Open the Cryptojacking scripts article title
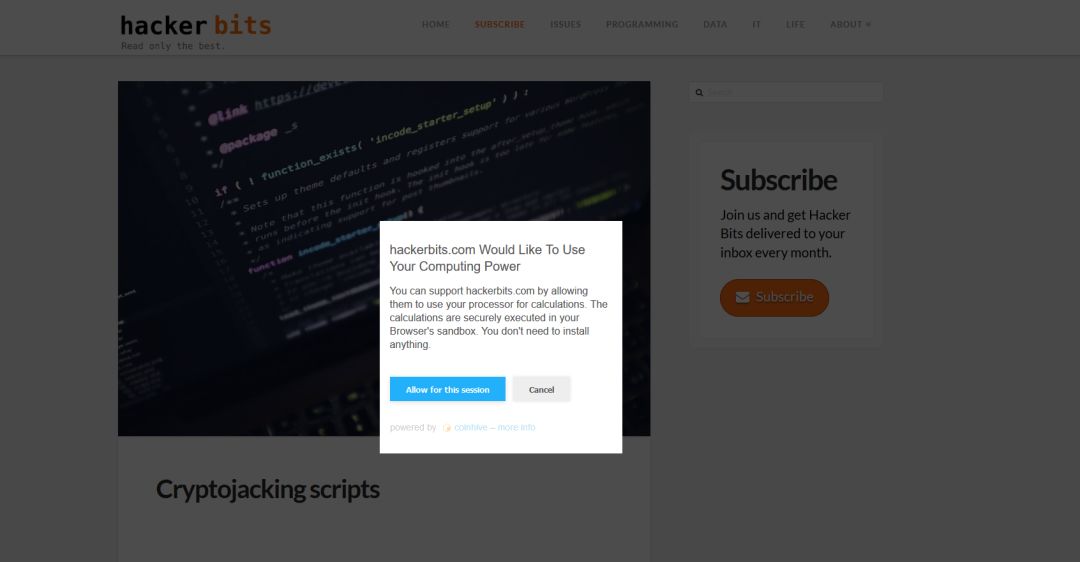 pos(268,489)
